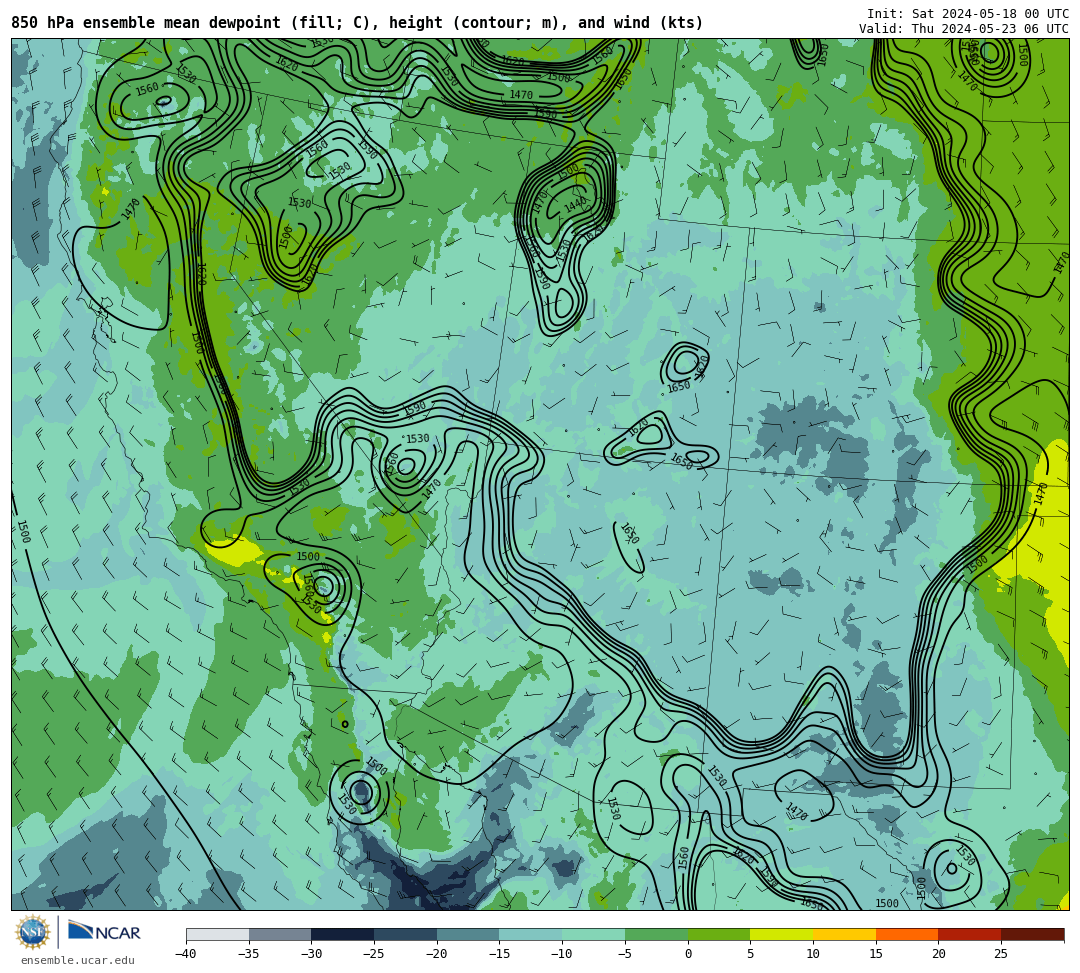Click the −35 colorbar tick label

[249, 954]
